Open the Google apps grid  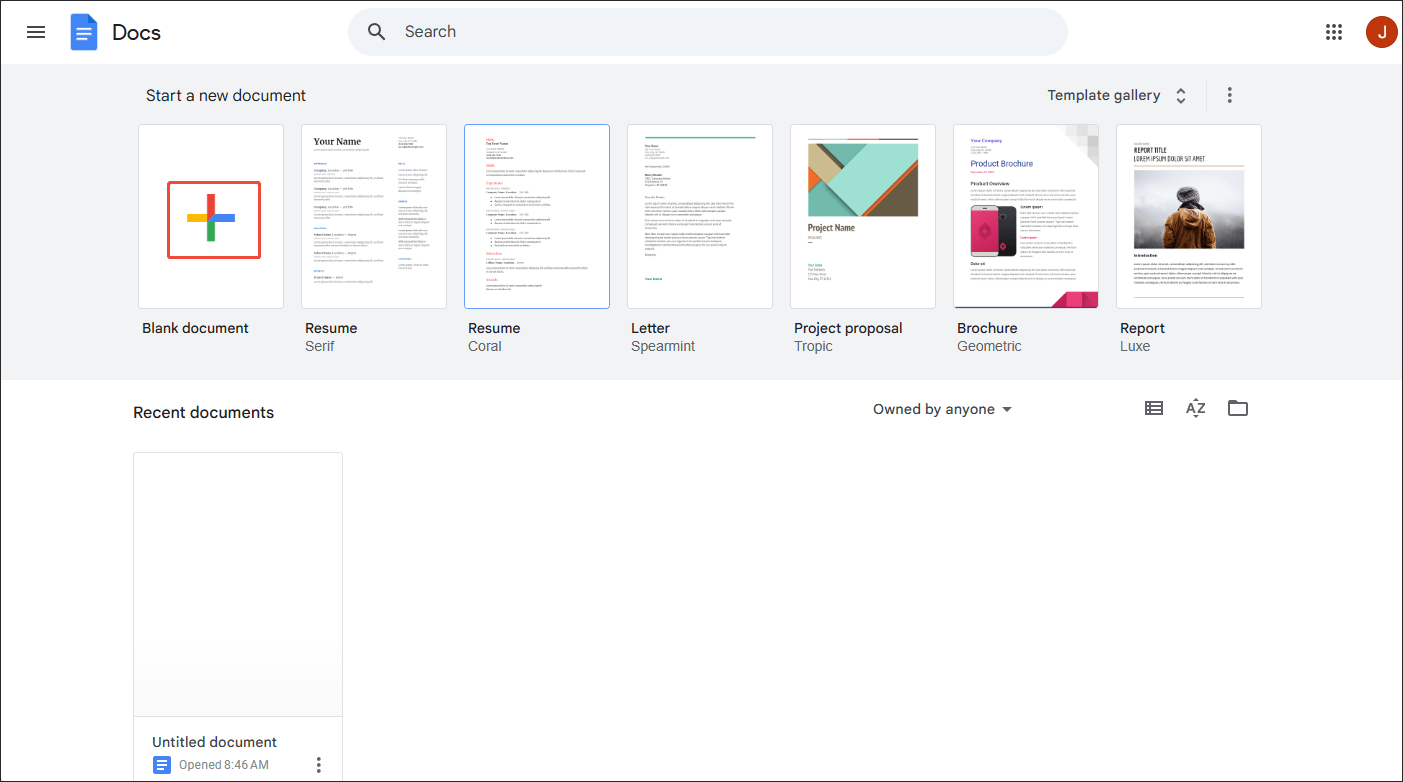(x=1333, y=31)
